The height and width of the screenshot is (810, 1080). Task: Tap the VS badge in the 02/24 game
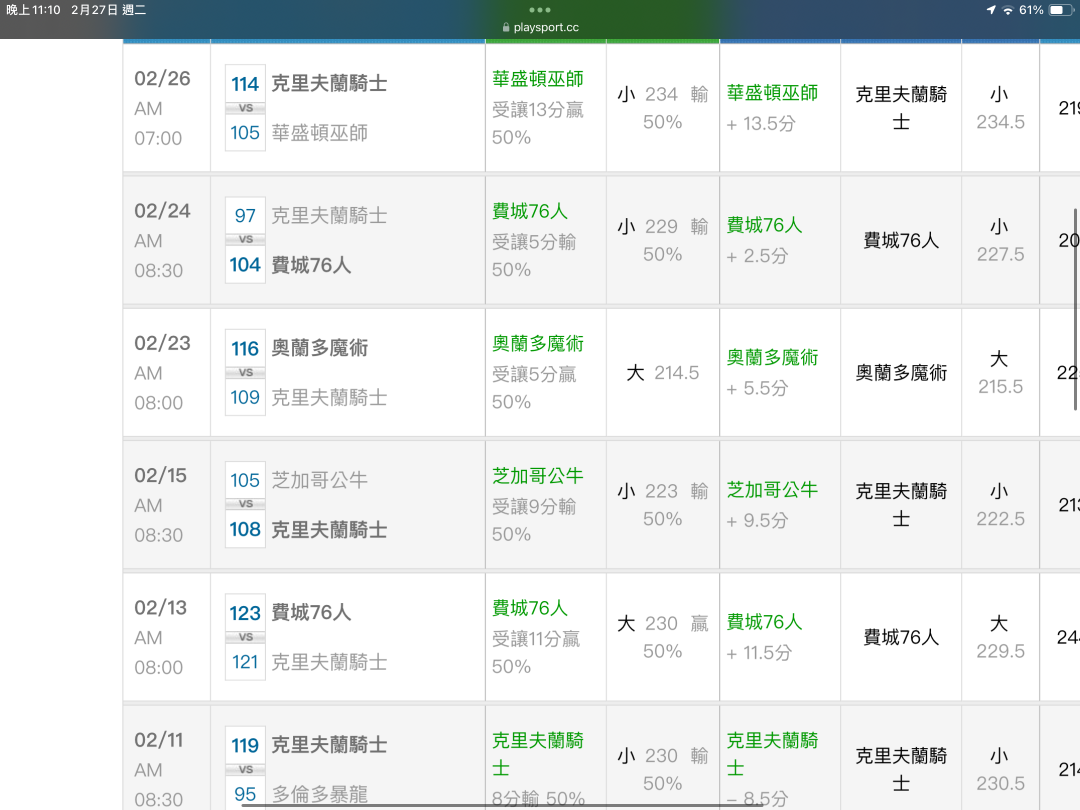tap(246, 239)
